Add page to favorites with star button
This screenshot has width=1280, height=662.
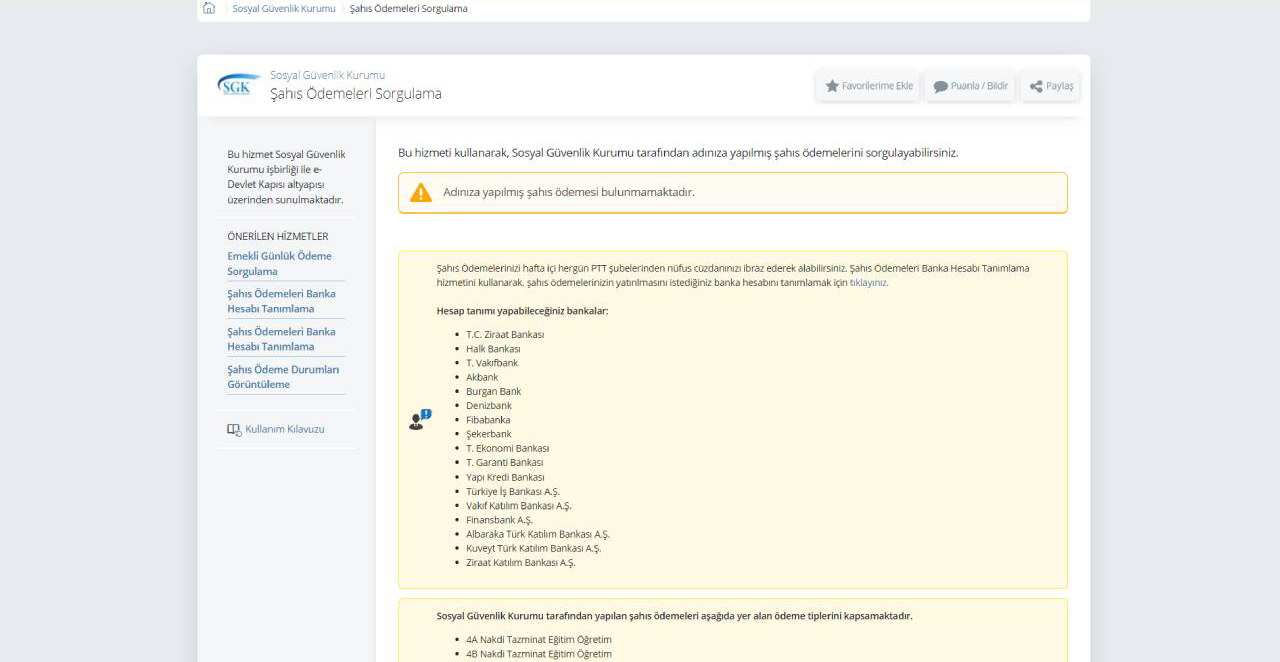tap(868, 86)
